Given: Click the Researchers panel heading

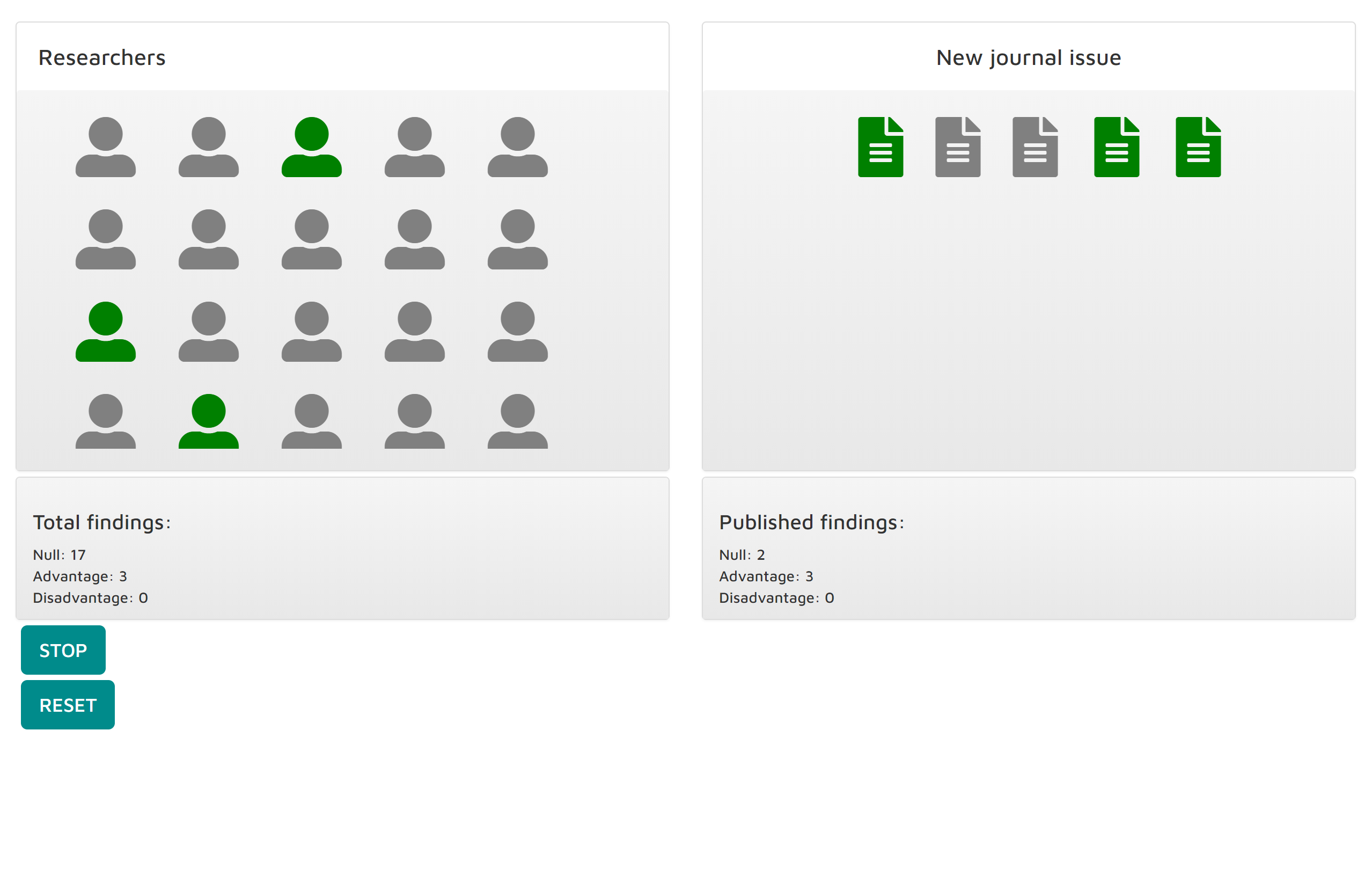Looking at the screenshot, I should (101, 57).
